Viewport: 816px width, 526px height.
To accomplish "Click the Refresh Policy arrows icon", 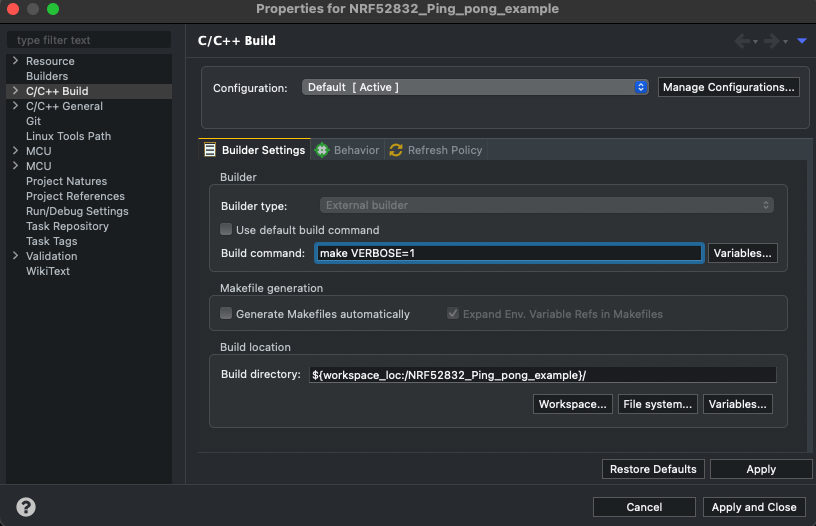I will pyautogui.click(x=396, y=150).
